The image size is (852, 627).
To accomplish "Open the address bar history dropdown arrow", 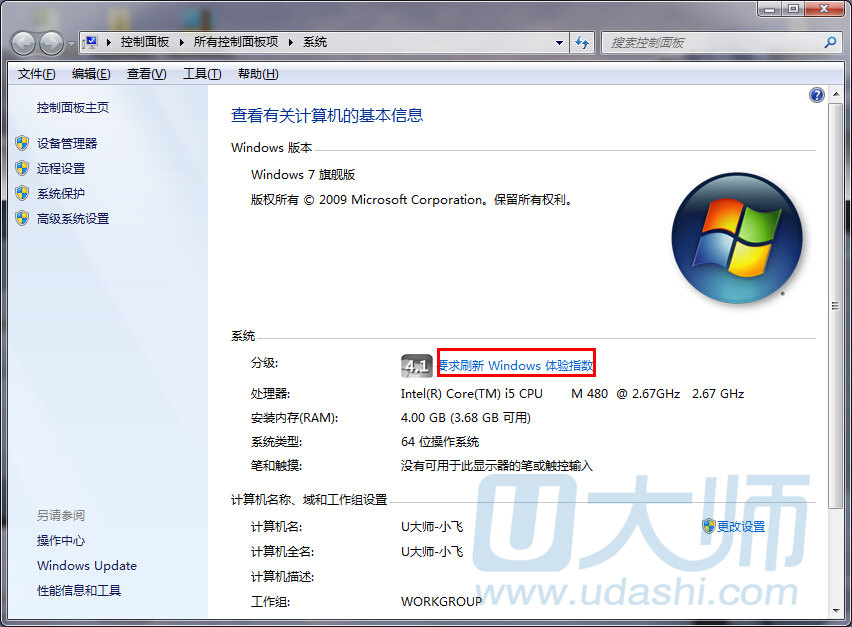I will click(x=560, y=43).
